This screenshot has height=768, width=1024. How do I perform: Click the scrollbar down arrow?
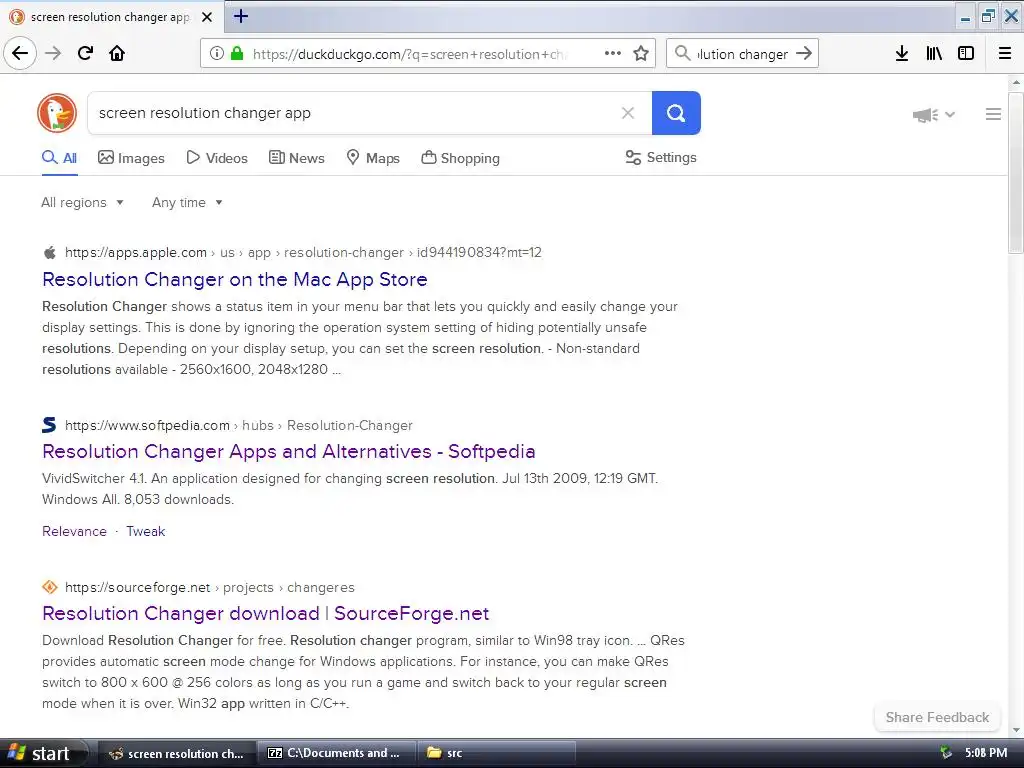(1016, 730)
